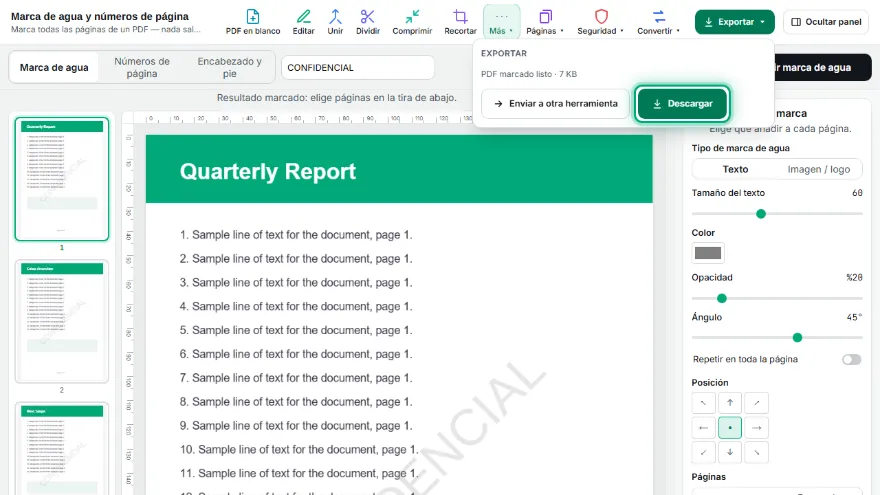Open the Exportar dropdown button
880x495 pixels.
(x=734, y=22)
